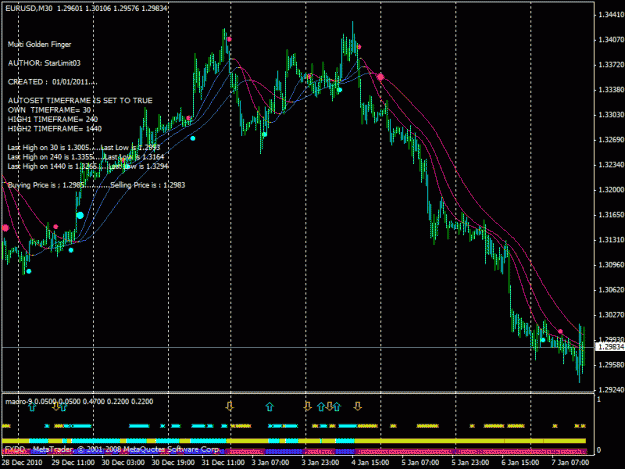Click the 1.30270 price scale label
The image size is (625, 469).
tap(611, 315)
